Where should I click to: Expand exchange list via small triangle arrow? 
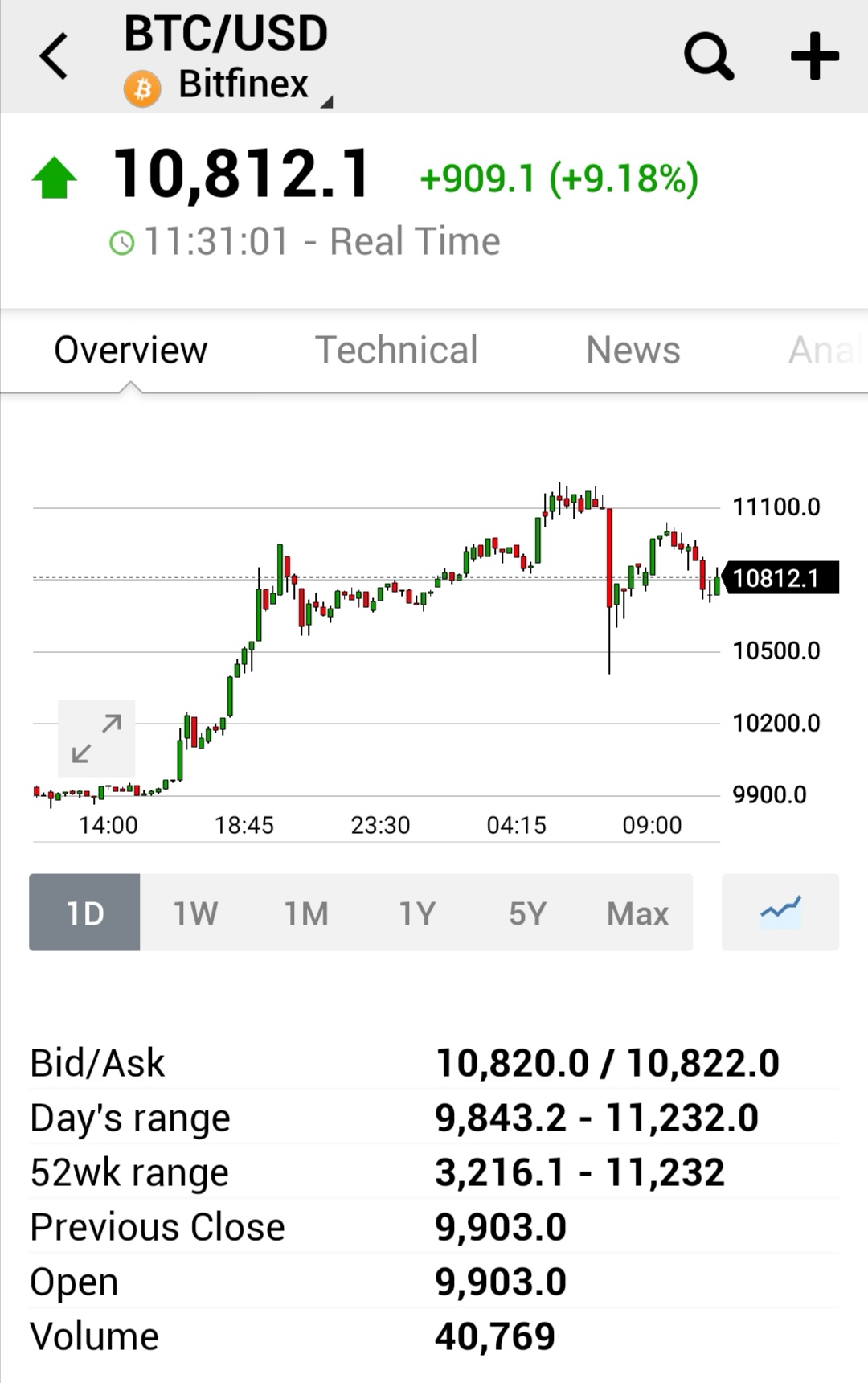pyautogui.click(x=326, y=101)
